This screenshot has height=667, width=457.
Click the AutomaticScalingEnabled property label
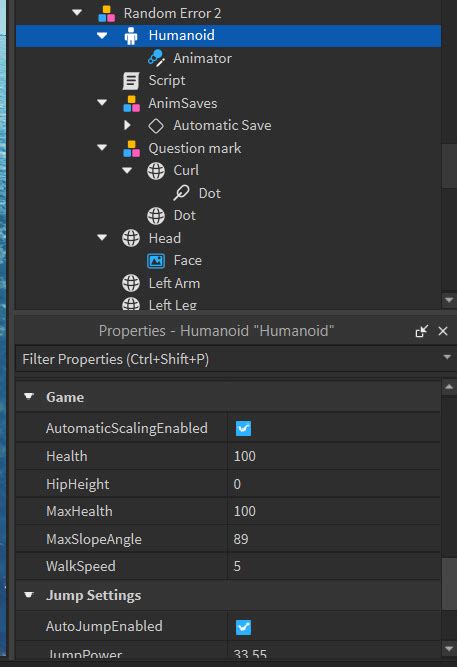click(127, 428)
